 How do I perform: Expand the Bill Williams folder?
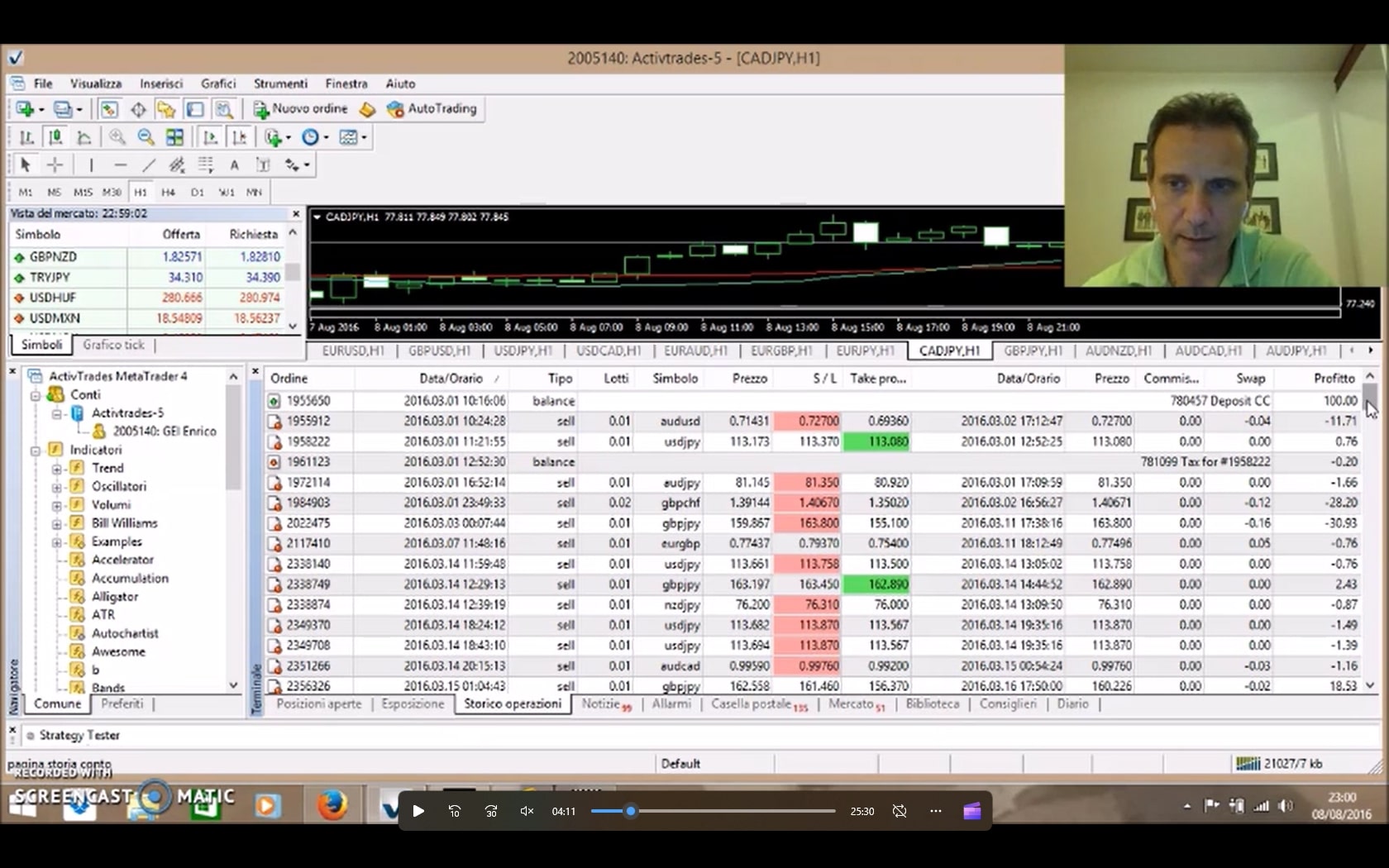tap(57, 523)
